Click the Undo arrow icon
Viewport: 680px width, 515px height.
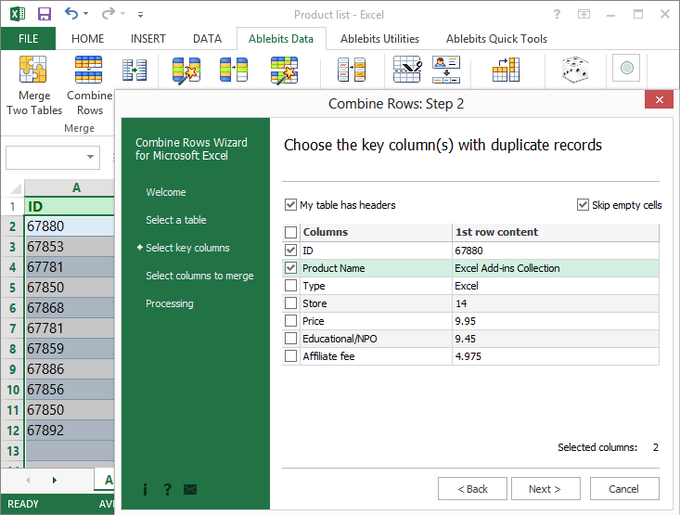[x=71, y=14]
